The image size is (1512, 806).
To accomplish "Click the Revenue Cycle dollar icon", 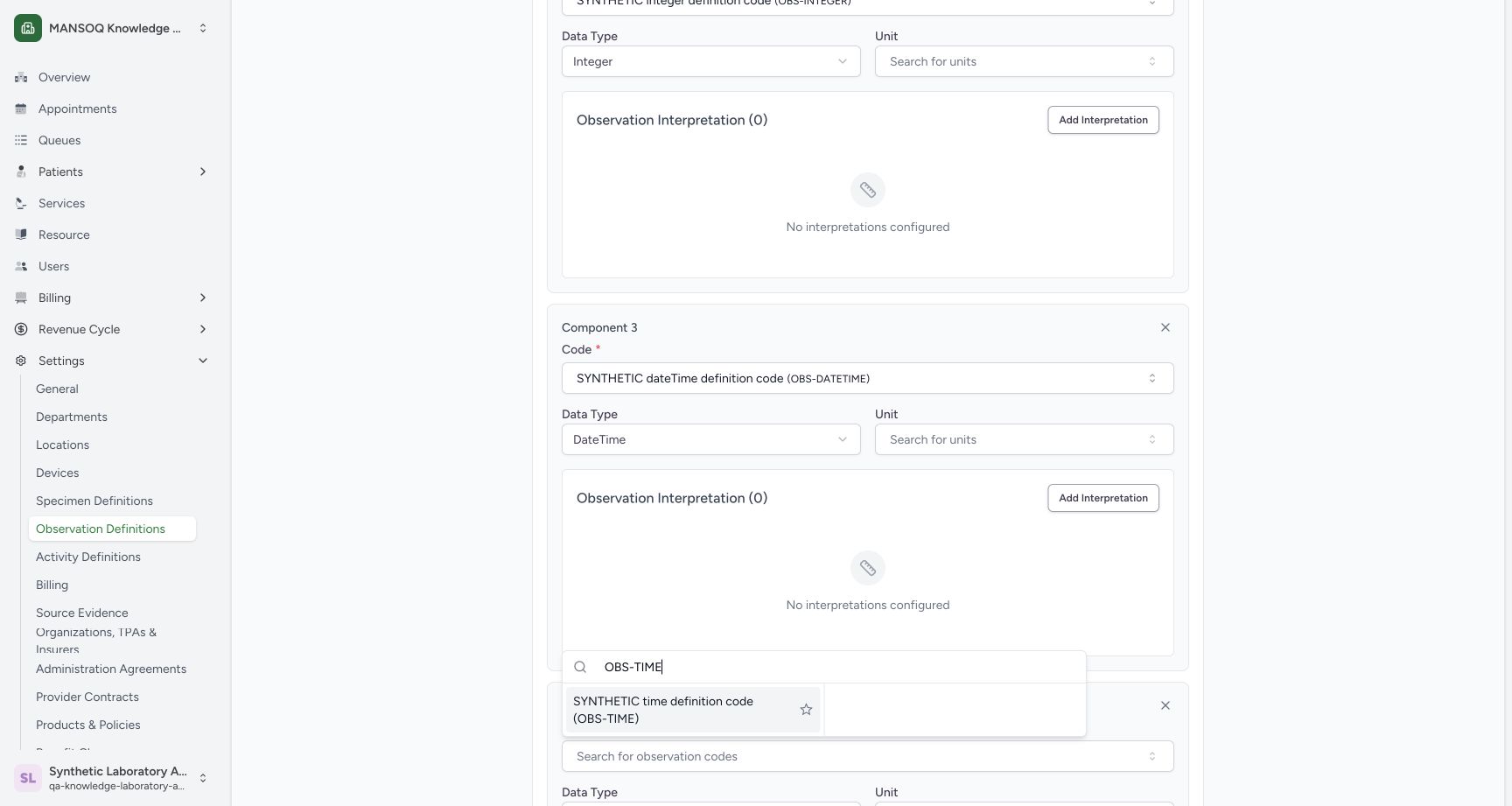I will point(21,329).
